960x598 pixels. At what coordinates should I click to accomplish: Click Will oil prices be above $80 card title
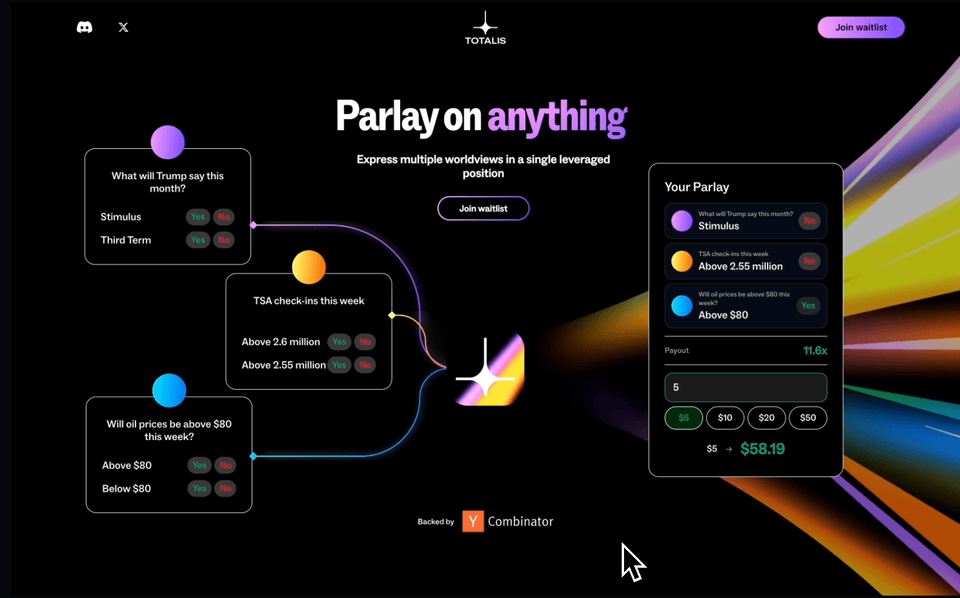click(x=169, y=430)
